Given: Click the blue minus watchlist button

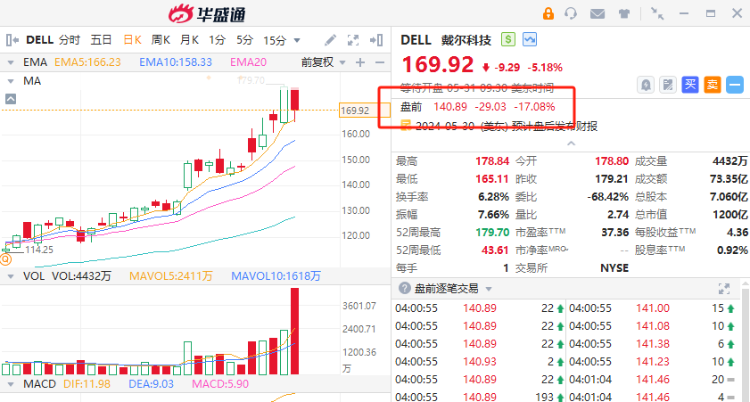Looking at the screenshot, I should coord(735,85).
